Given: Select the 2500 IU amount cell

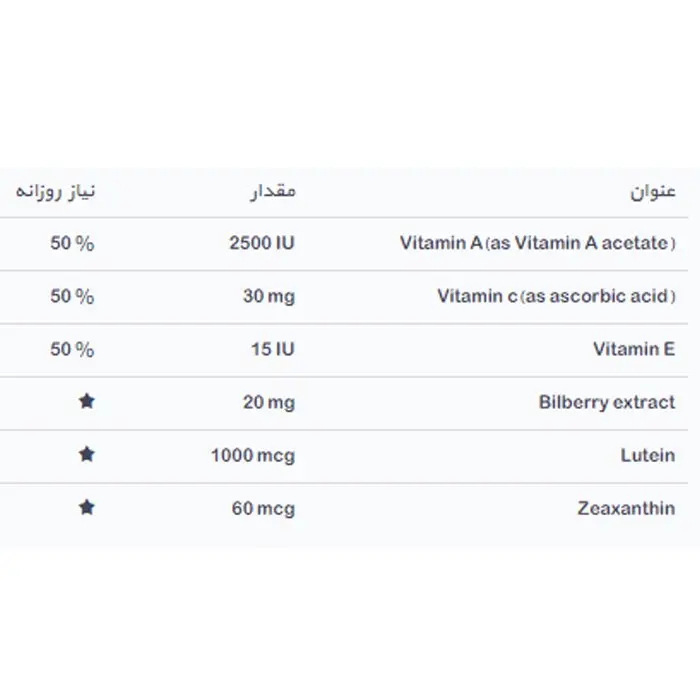Looking at the screenshot, I should click(x=262, y=243).
